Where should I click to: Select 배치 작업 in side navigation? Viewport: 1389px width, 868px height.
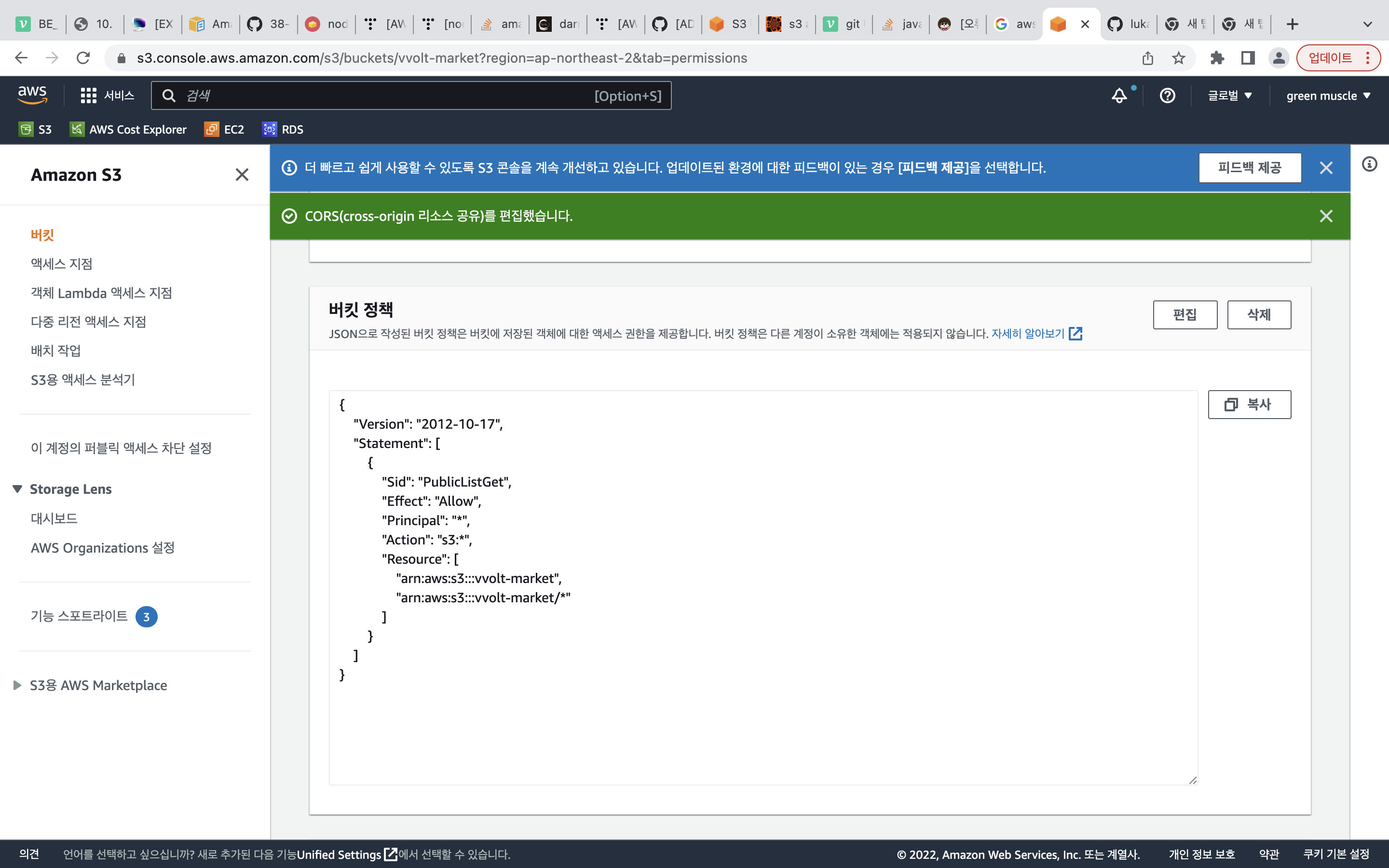55,350
